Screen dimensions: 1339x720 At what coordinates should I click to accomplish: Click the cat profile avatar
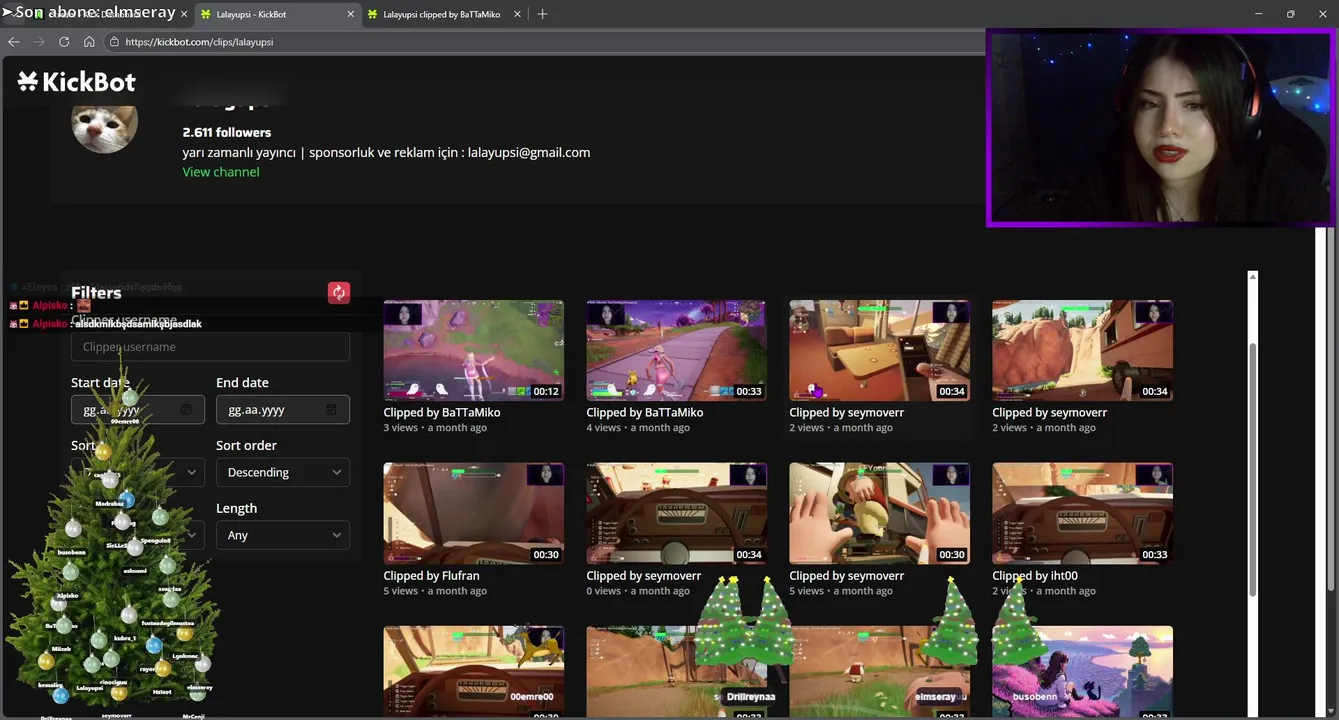105,125
